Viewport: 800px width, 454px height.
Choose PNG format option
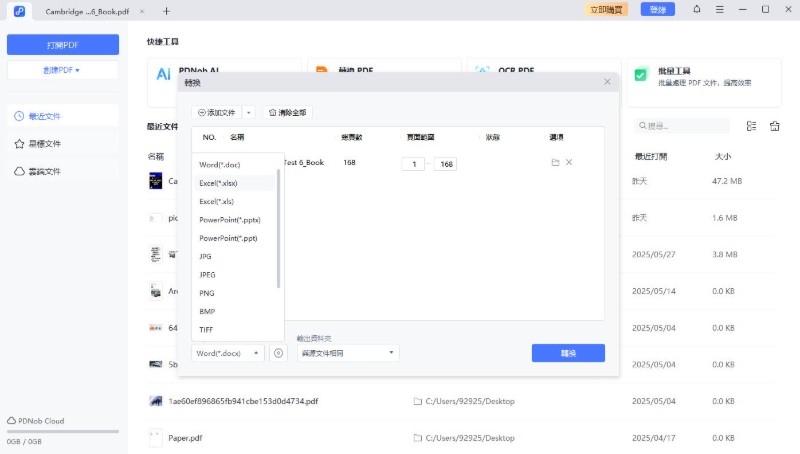pos(235,293)
